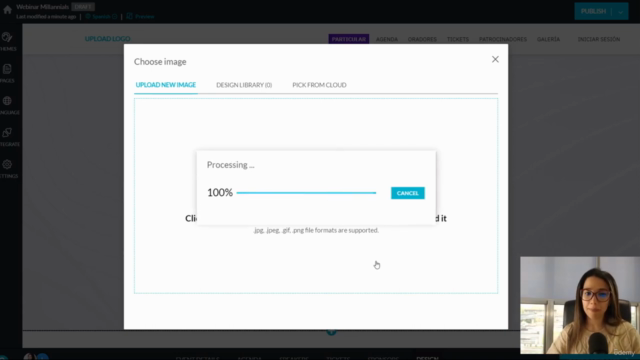Click the Webinar Millennials event title

click(x=42, y=7)
